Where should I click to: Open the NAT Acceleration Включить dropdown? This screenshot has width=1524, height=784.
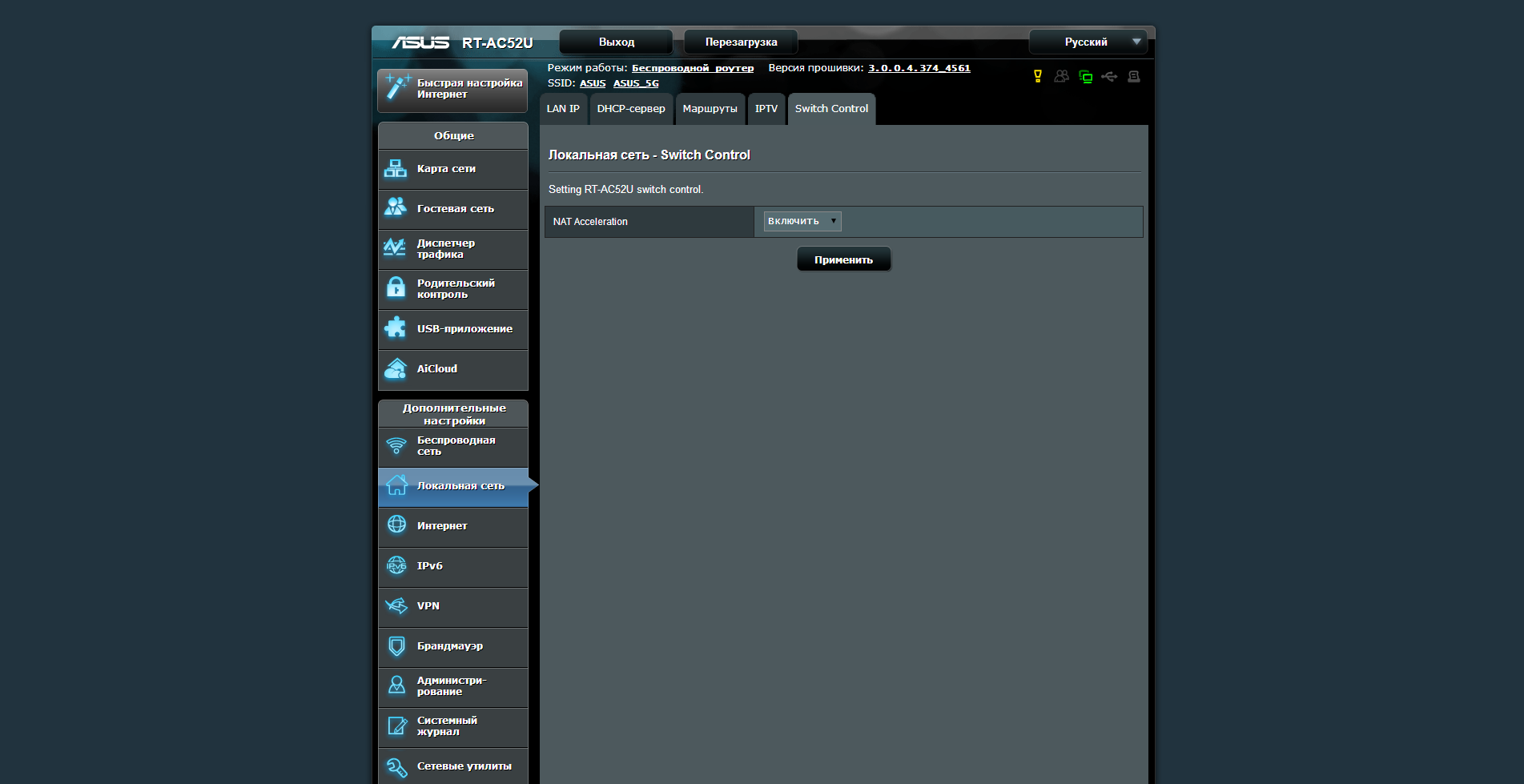(802, 221)
